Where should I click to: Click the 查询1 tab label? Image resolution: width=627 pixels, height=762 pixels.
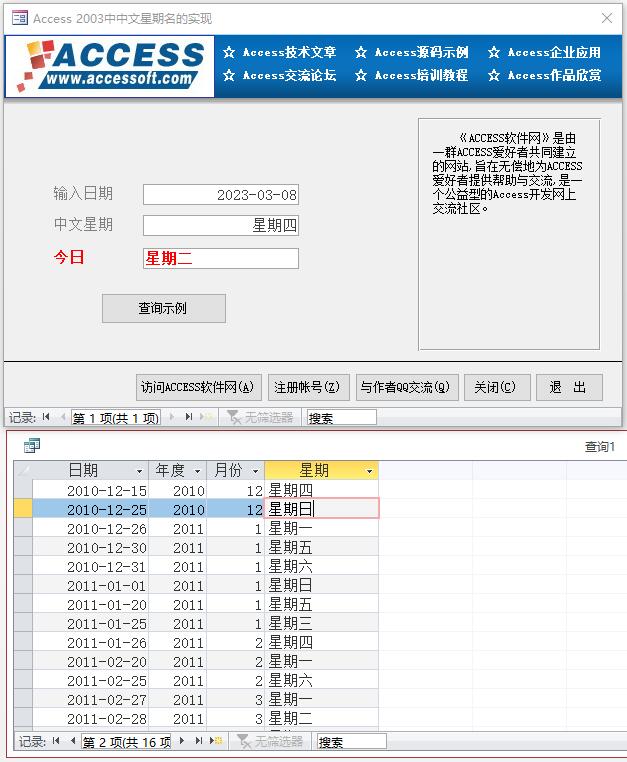click(599, 446)
